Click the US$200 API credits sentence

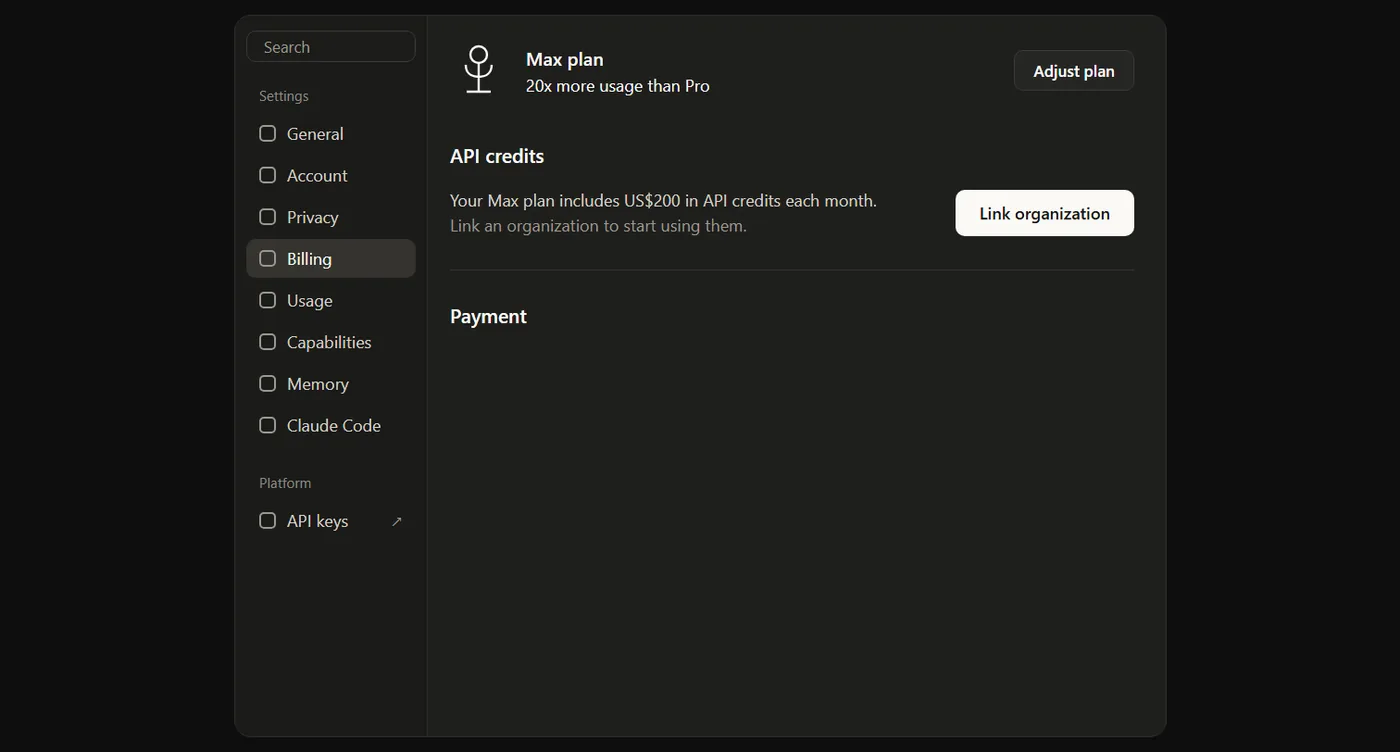click(x=663, y=201)
